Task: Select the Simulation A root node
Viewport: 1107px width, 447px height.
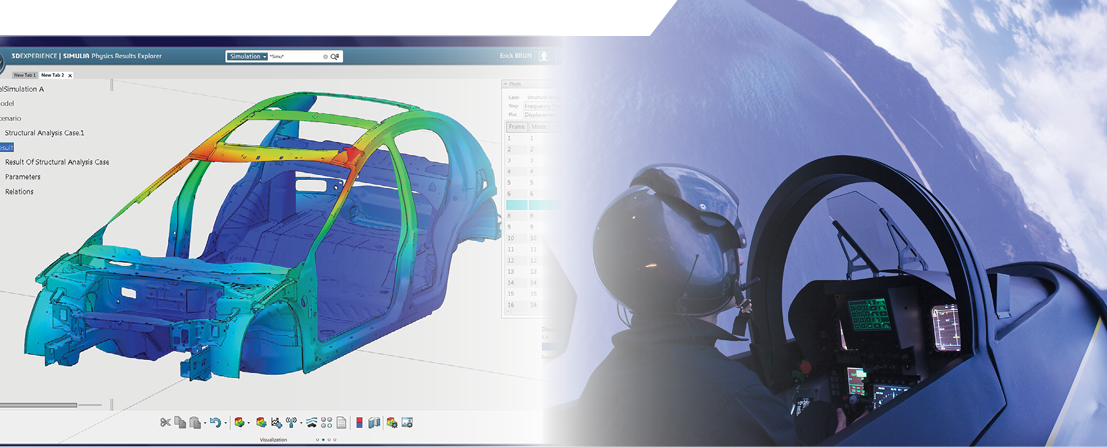Action: coord(22,89)
